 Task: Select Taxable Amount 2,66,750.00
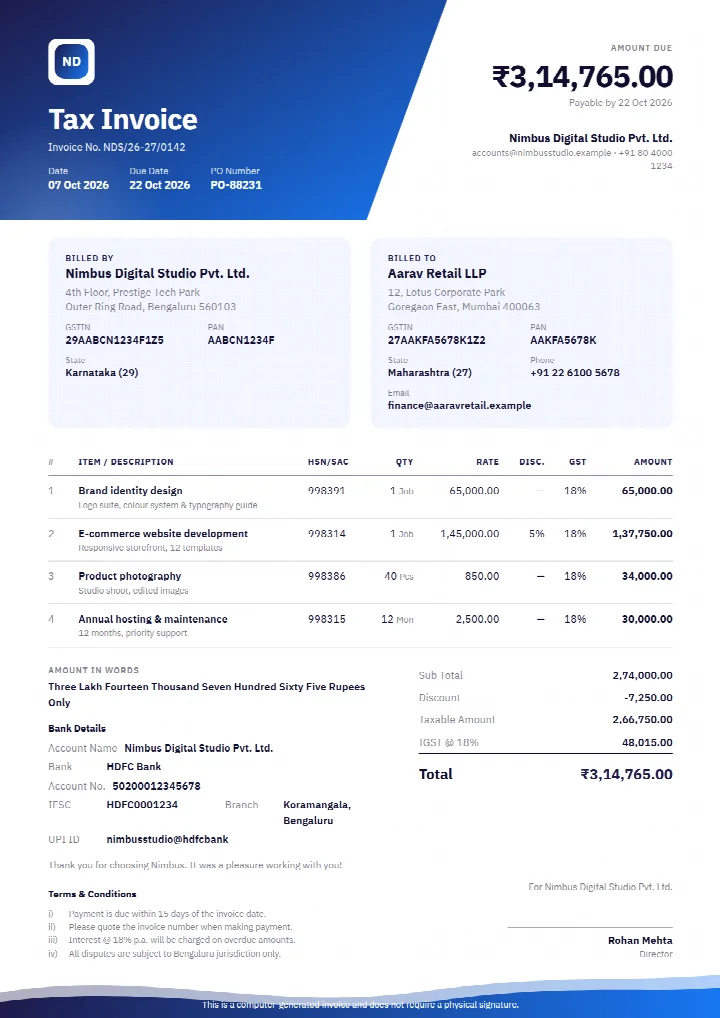click(642, 720)
